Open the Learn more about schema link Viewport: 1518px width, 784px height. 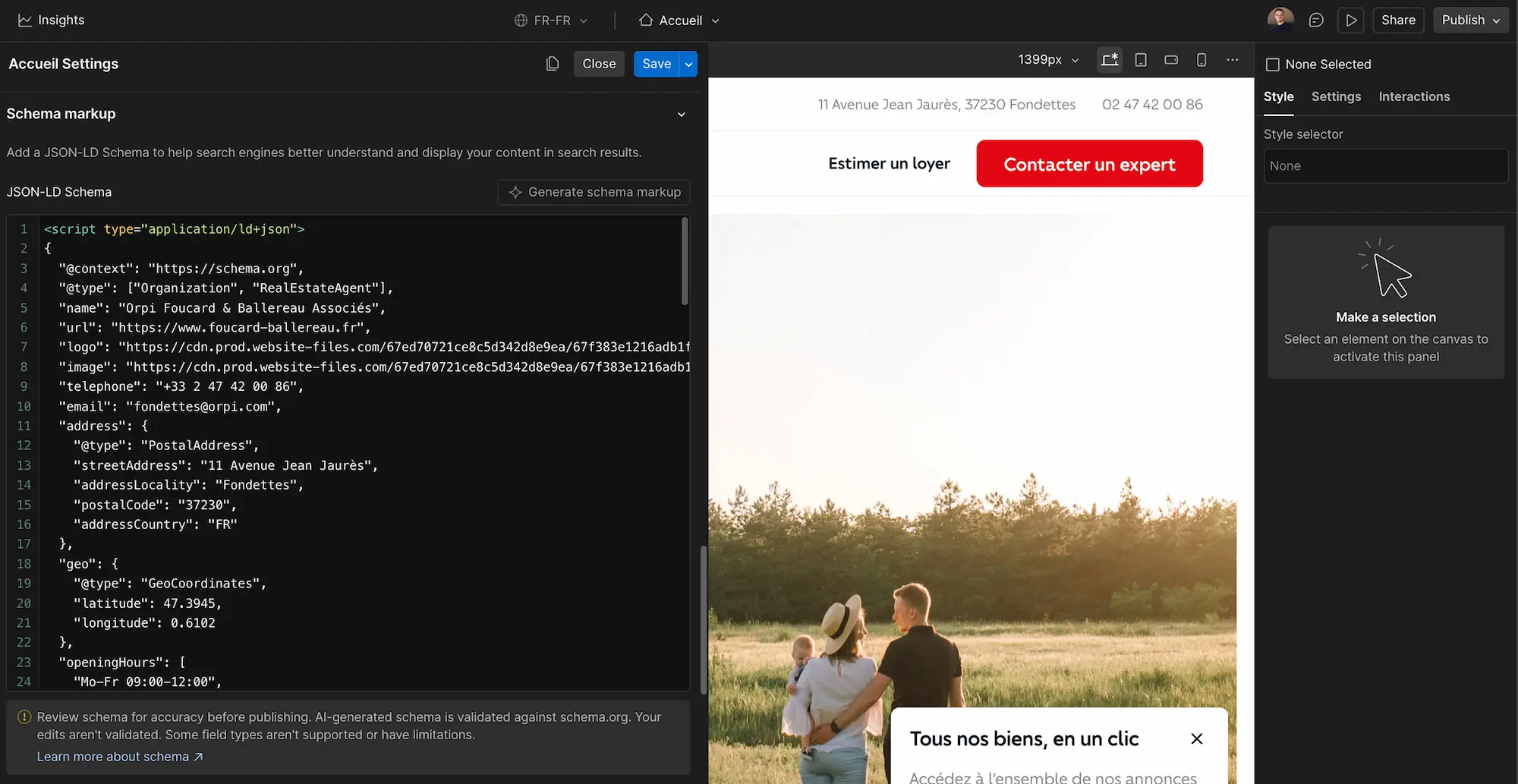pos(112,756)
